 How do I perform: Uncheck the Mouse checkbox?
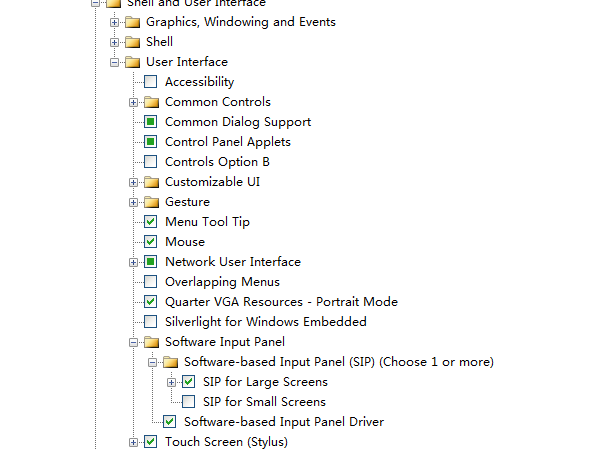click(151, 242)
